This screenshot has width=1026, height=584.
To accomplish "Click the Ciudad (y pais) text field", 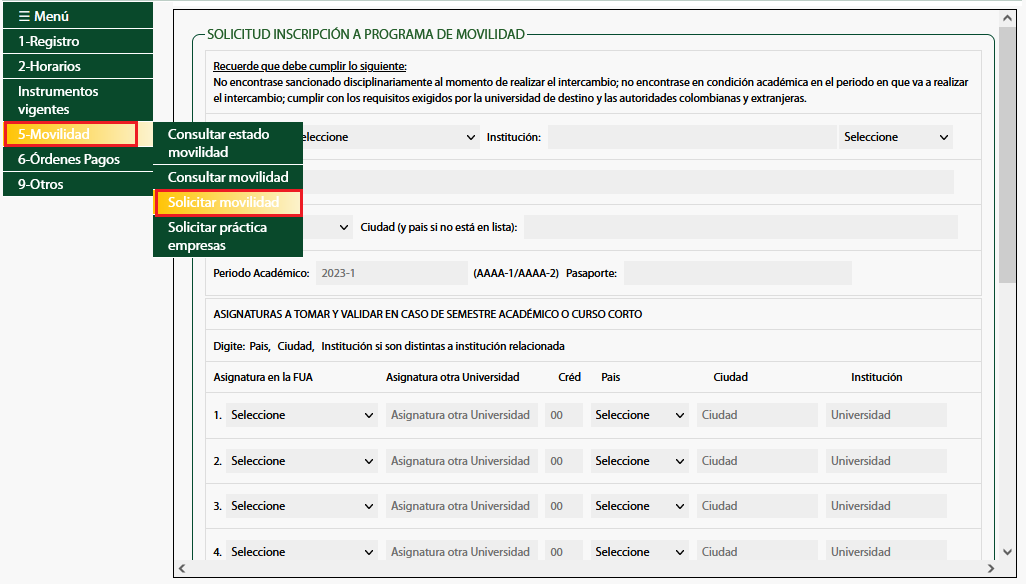I will 741,227.
